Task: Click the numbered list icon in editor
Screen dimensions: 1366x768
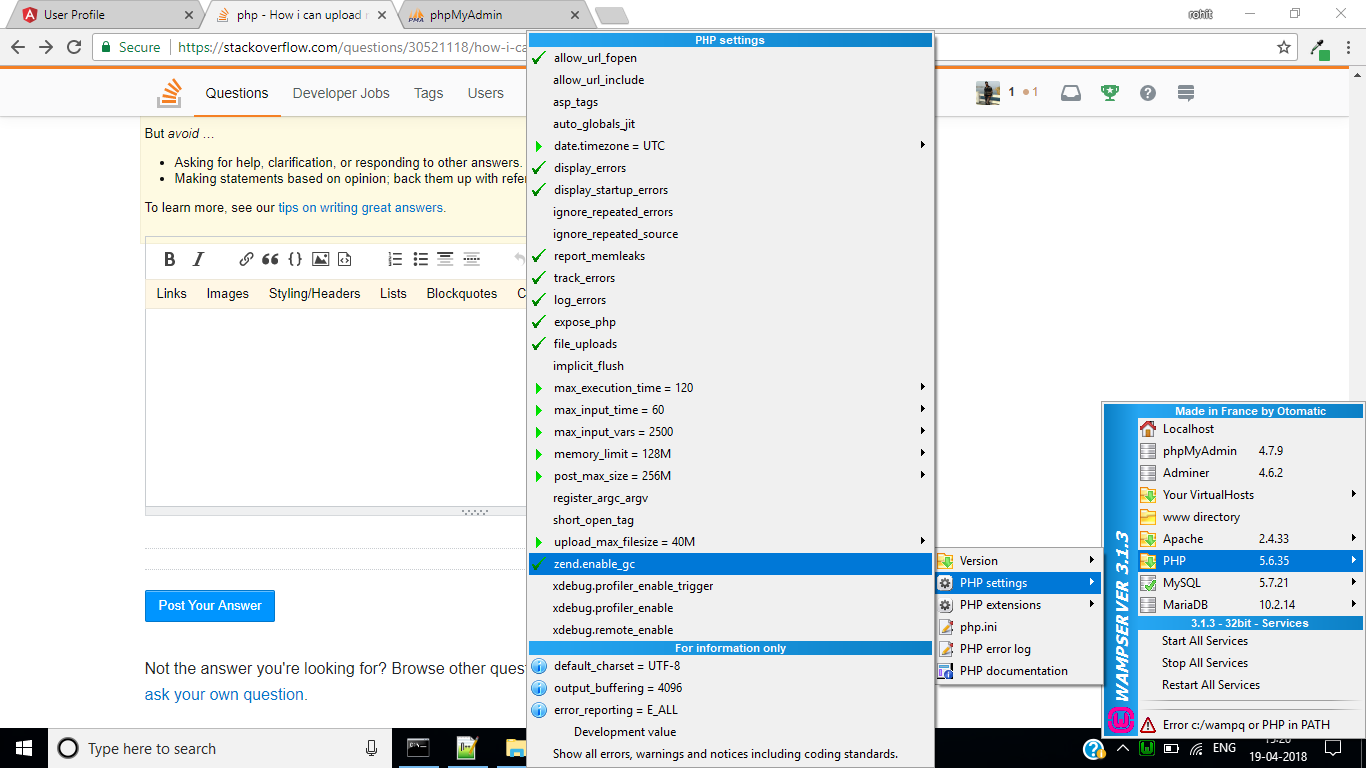Action: tap(395, 259)
